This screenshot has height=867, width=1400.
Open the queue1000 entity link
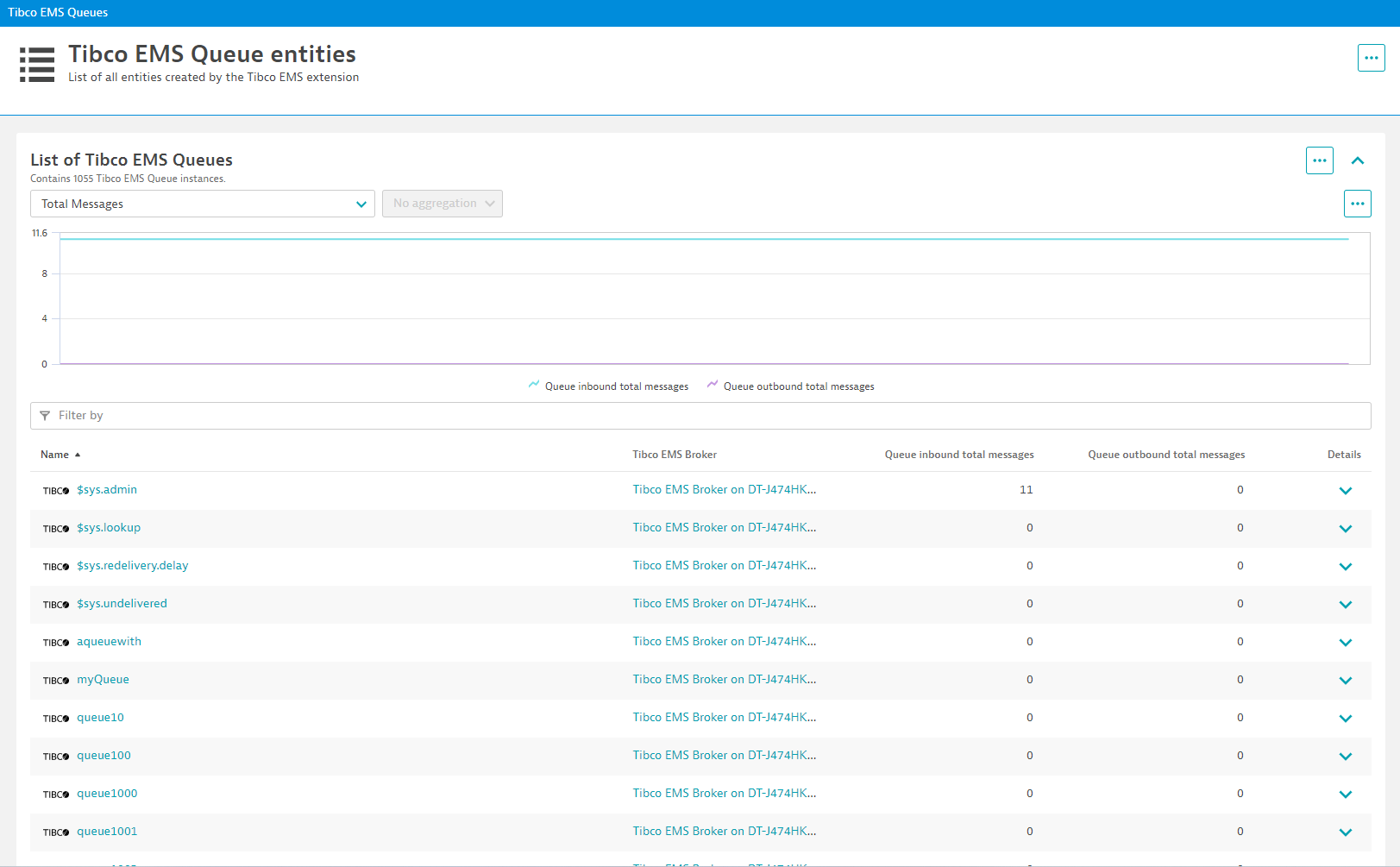tap(107, 794)
